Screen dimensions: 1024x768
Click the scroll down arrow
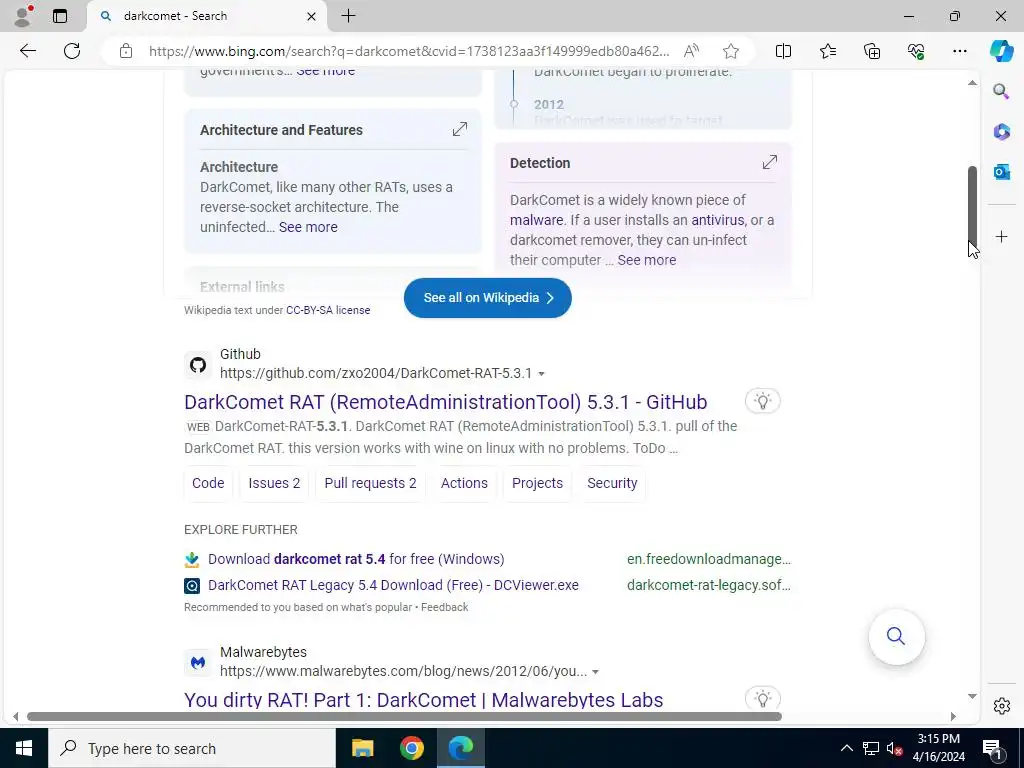point(972,696)
